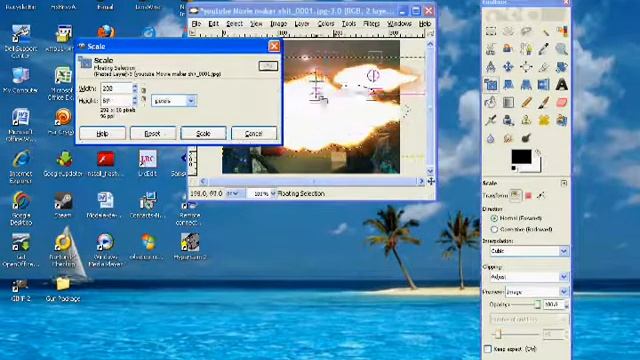
Task: Select the Flip tool
Action: click(x=544, y=84)
